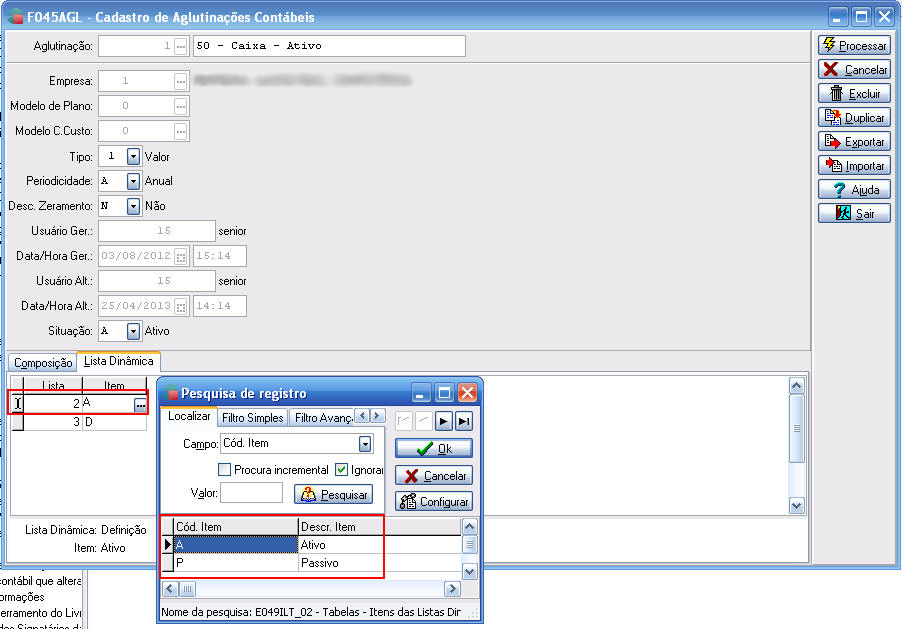The width and height of the screenshot is (902, 629).
Task: Click the Cancelar button in main window
Action: point(854,70)
